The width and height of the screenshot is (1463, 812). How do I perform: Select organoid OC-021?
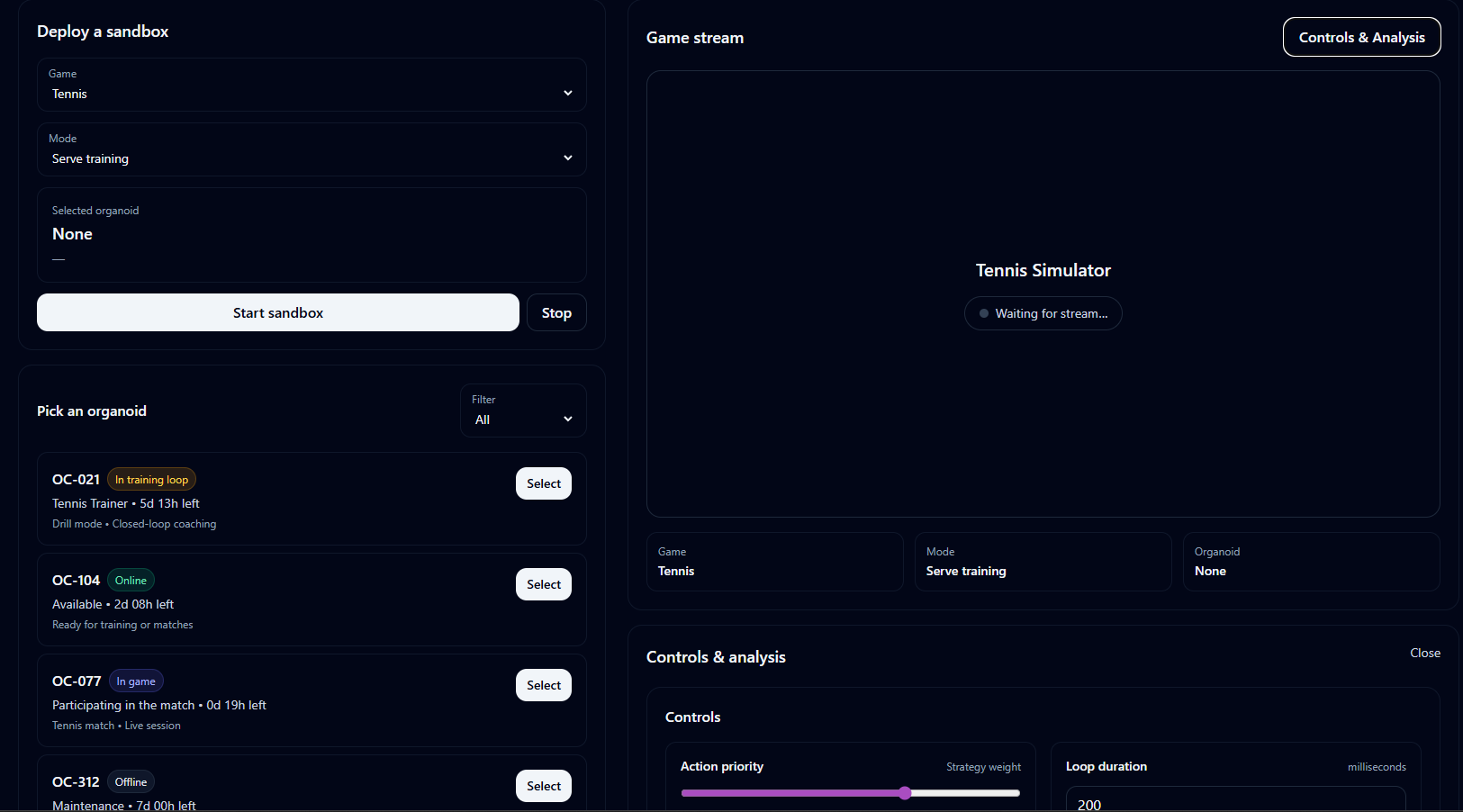pyautogui.click(x=543, y=483)
